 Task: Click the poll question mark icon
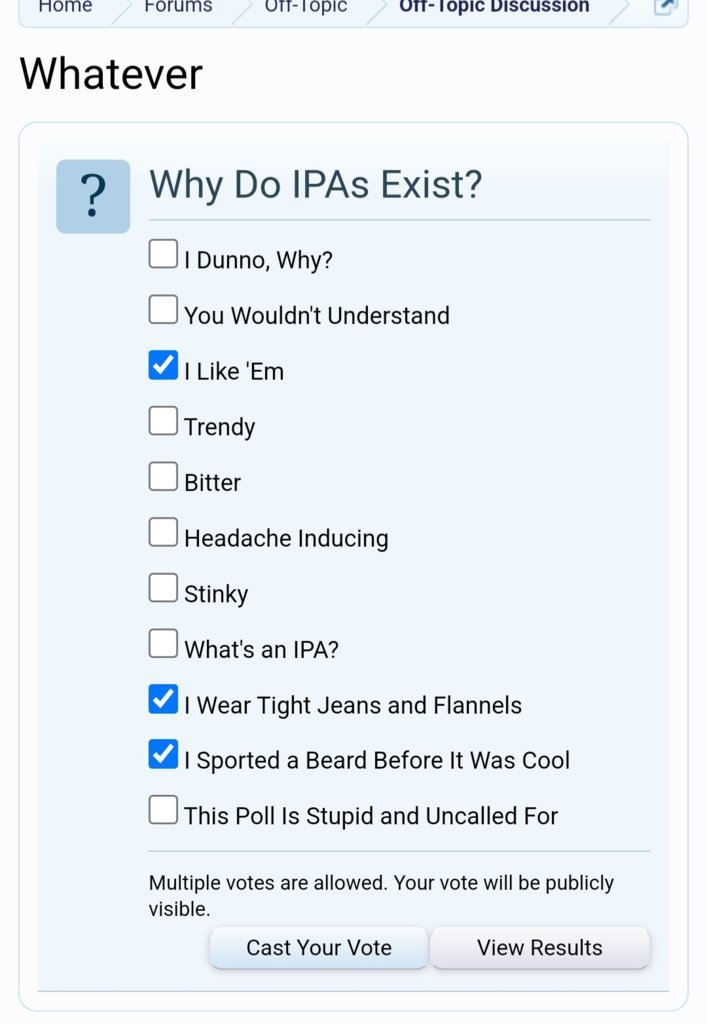(x=93, y=197)
